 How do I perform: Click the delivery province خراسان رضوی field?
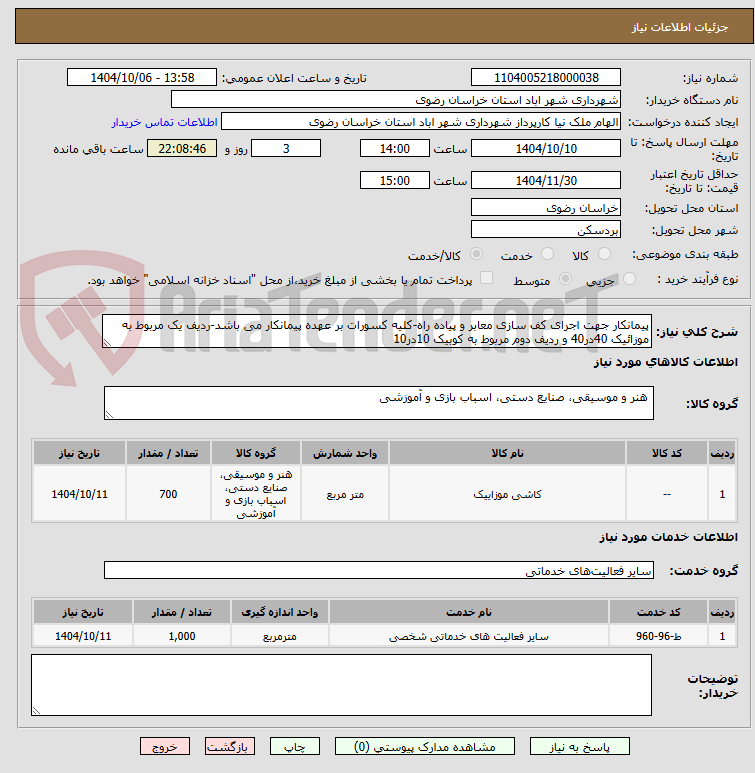546,208
